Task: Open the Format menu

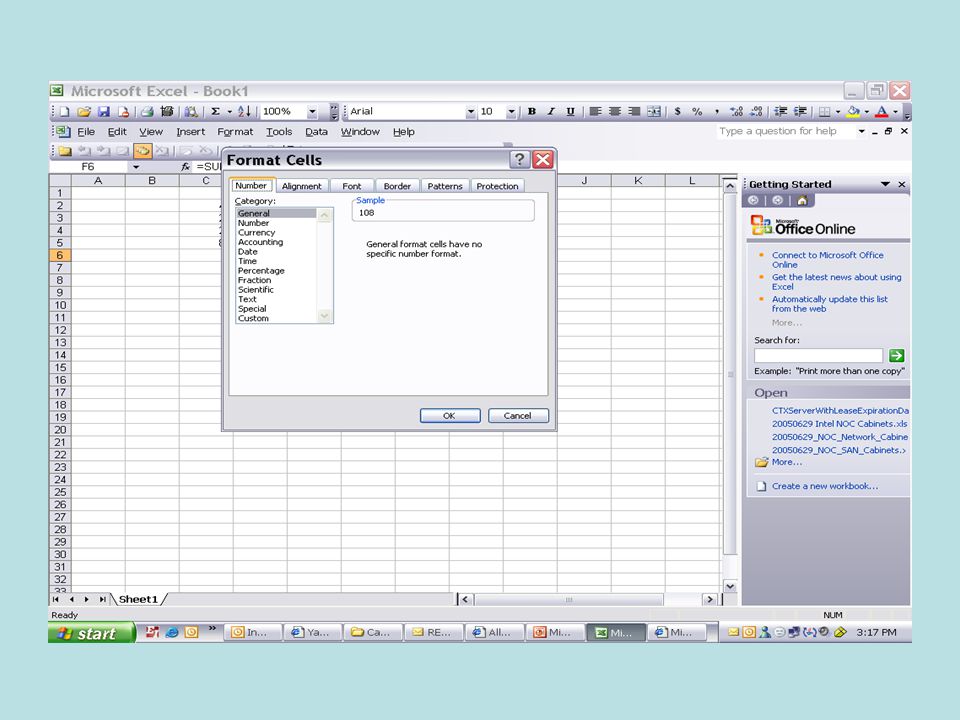Action: coord(235,132)
